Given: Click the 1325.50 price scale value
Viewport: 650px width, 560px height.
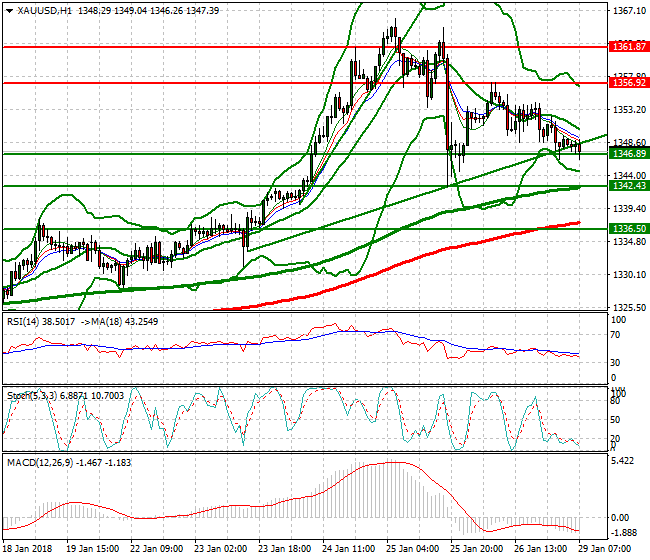Looking at the screenshot, I should 629,308.
